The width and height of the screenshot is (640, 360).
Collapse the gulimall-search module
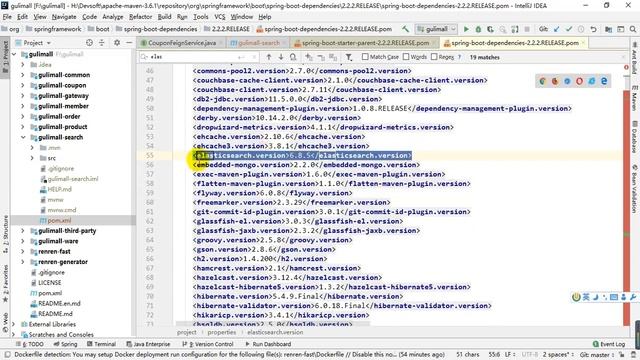(x=23, y=137)
